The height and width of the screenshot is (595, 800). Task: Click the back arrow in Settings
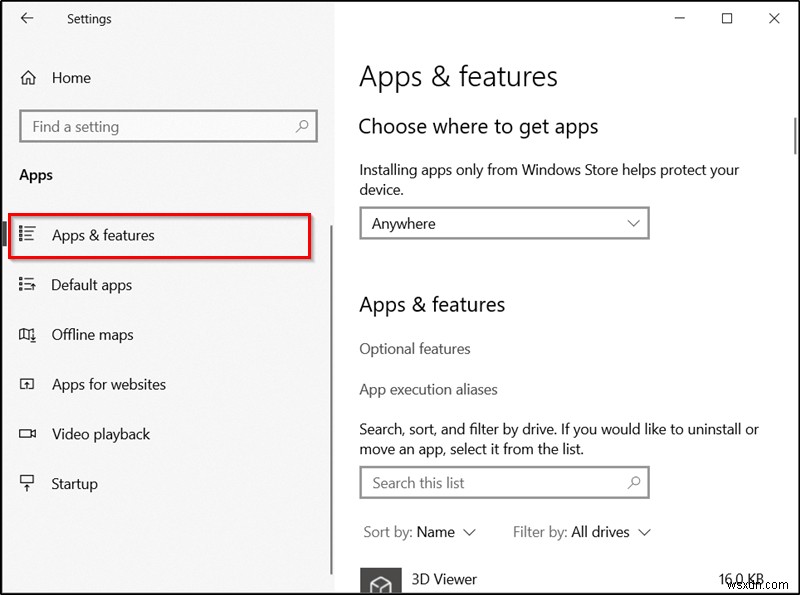point(28,18)
